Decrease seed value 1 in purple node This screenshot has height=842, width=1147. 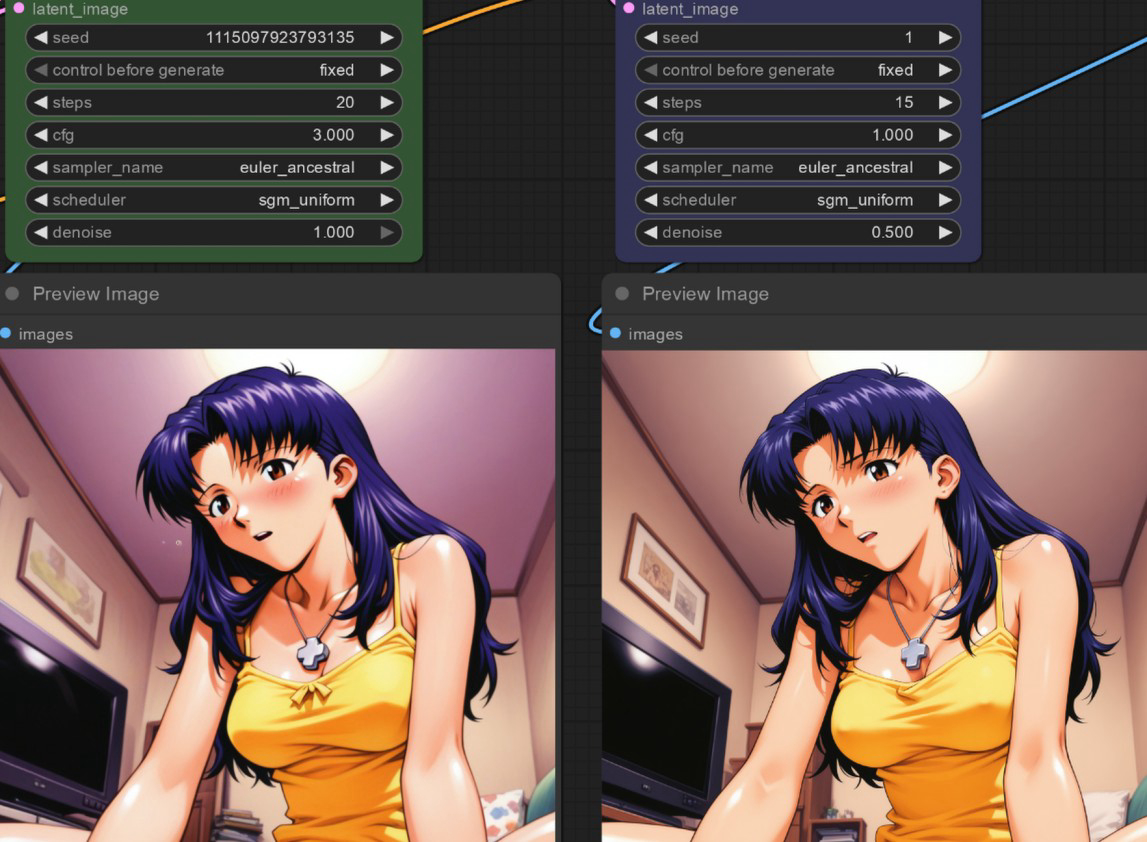[650, 37]
